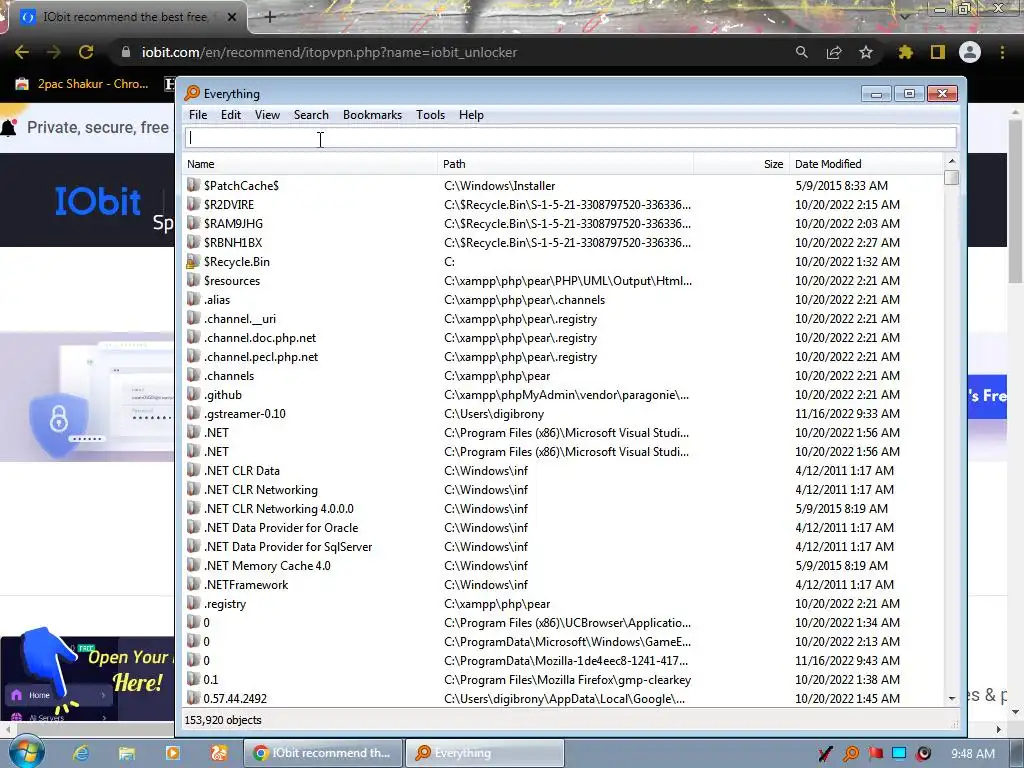Image resolution: width=1024 pixels, height=768 pixels.
Task: Open Chrome's search magnifier icon
Action: (x=801, y=52)
